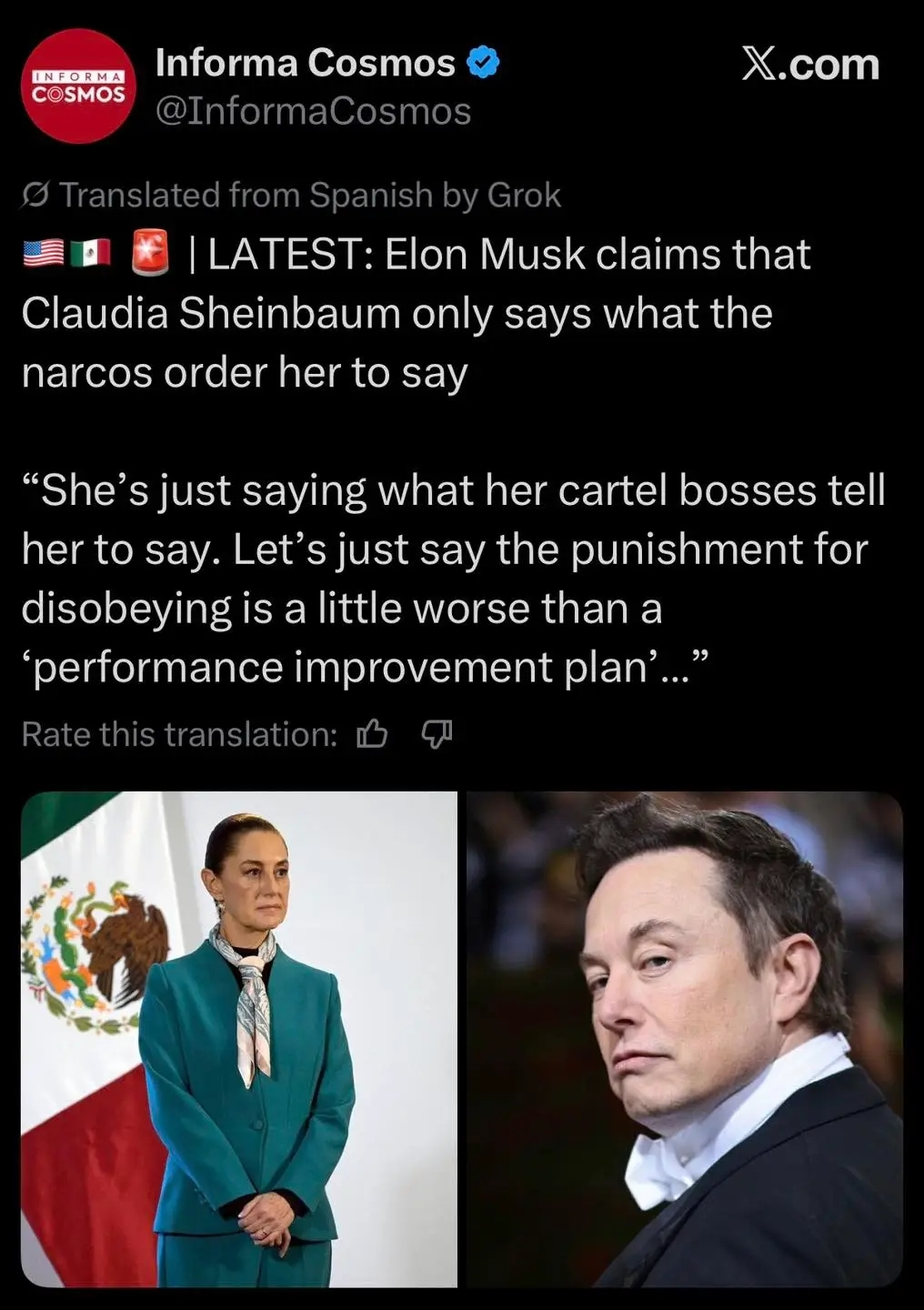Click the LATEST headline text
Image resolution: width=924 pixels, height=1310 pixels.
click(x=416, y=313)
